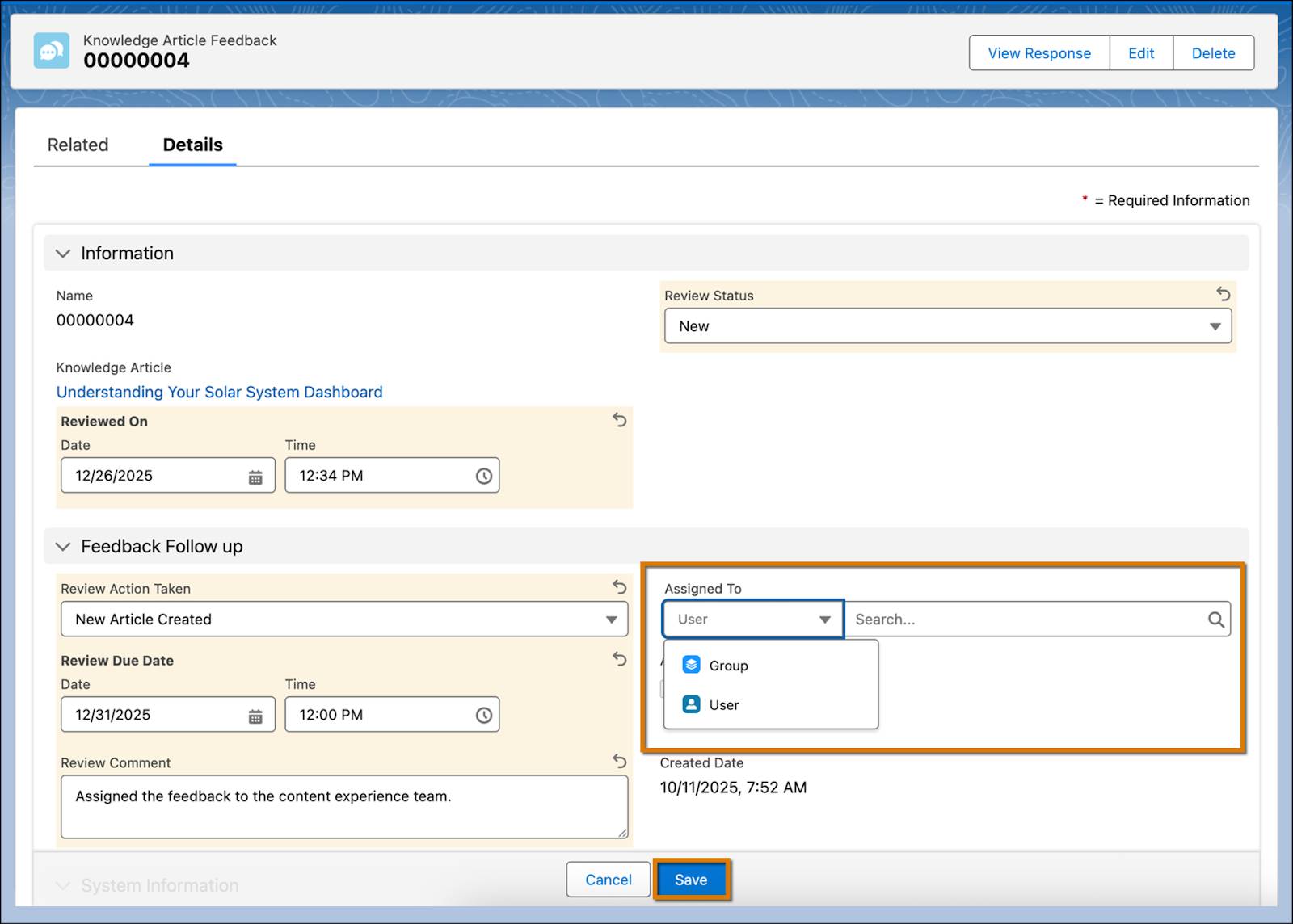Click the Reviewed On time field
Viewport: 1293px width, 924px height.
tap(392, 476)
